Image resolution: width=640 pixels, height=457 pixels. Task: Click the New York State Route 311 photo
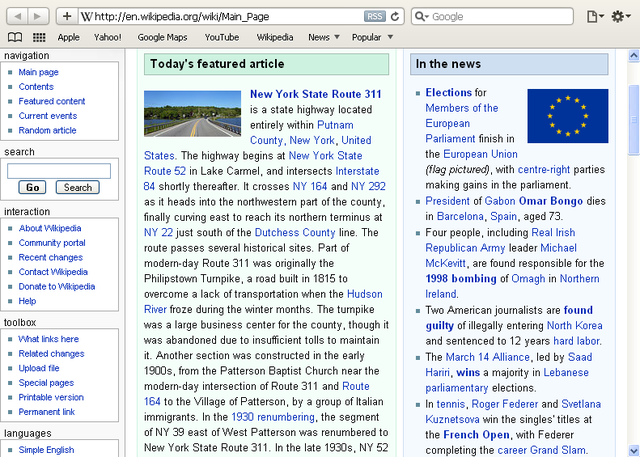point(192,113)
